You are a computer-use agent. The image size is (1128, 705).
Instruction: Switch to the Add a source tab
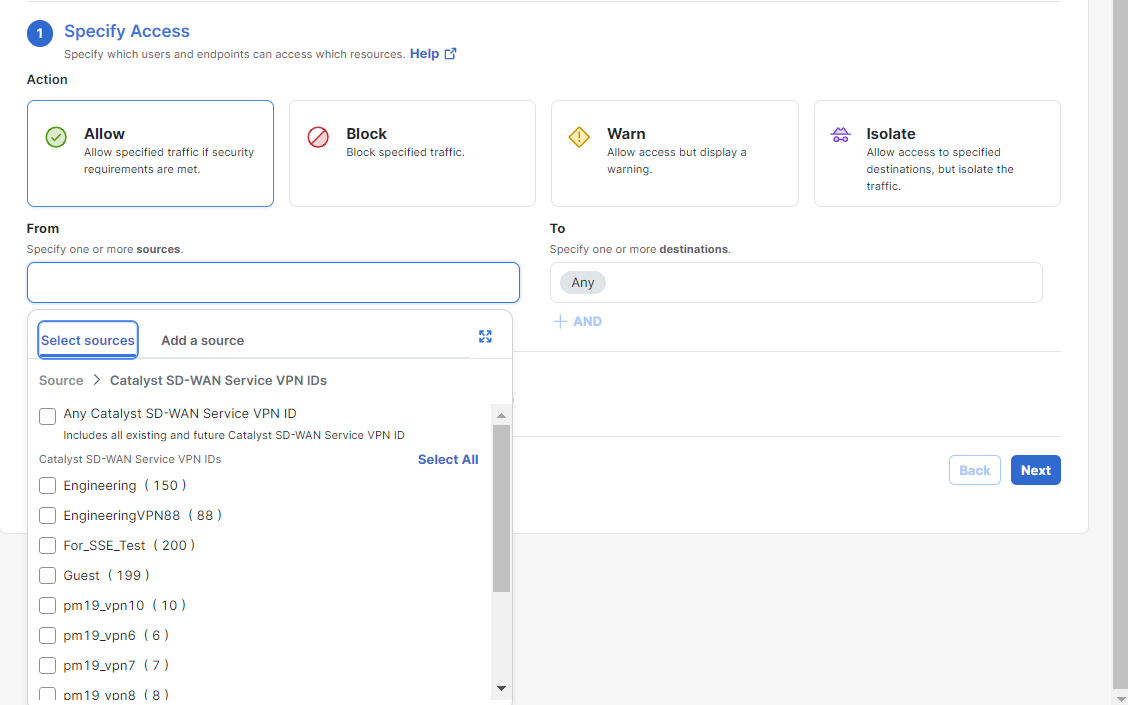(202, 340)
